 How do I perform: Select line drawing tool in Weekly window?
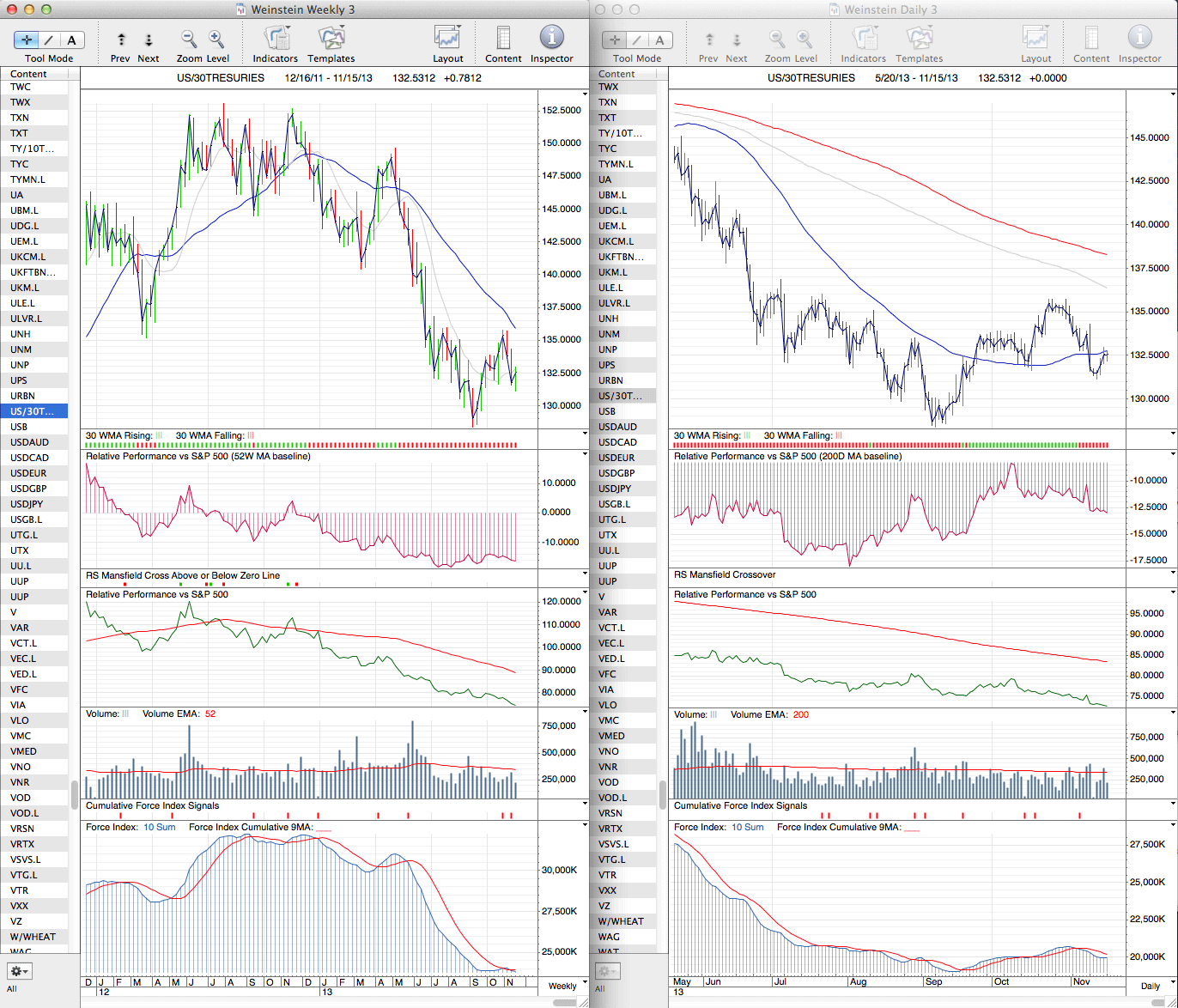coord(49,40)
